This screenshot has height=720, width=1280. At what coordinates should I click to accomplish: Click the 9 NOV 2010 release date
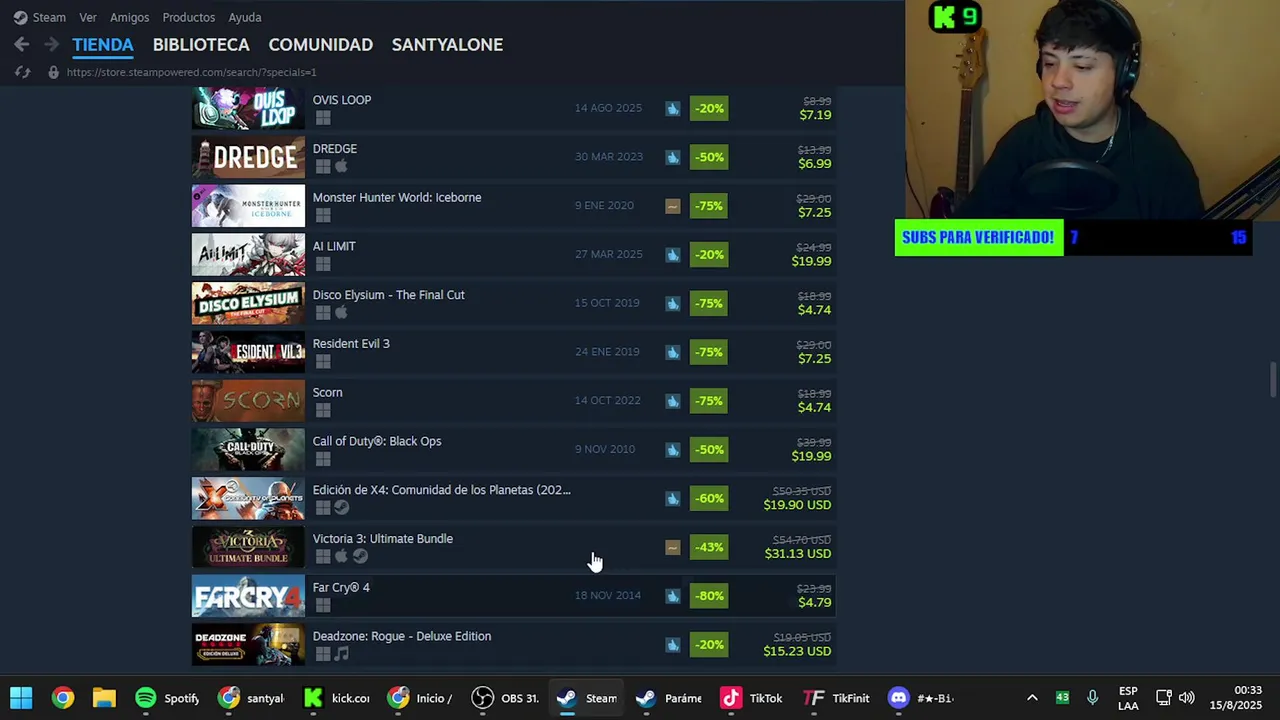coord(604,449)
